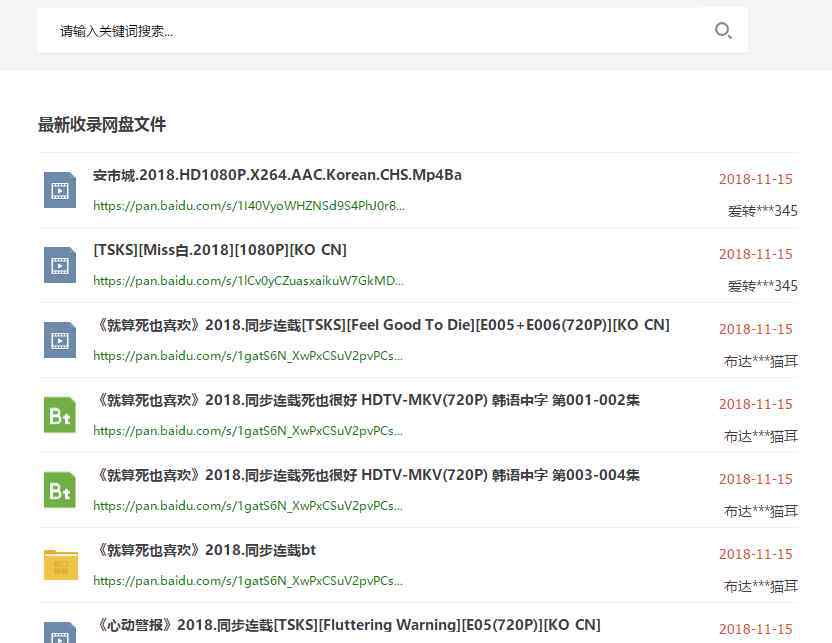Click pan URL under 第003-004集 entry

tap(248, 506)
